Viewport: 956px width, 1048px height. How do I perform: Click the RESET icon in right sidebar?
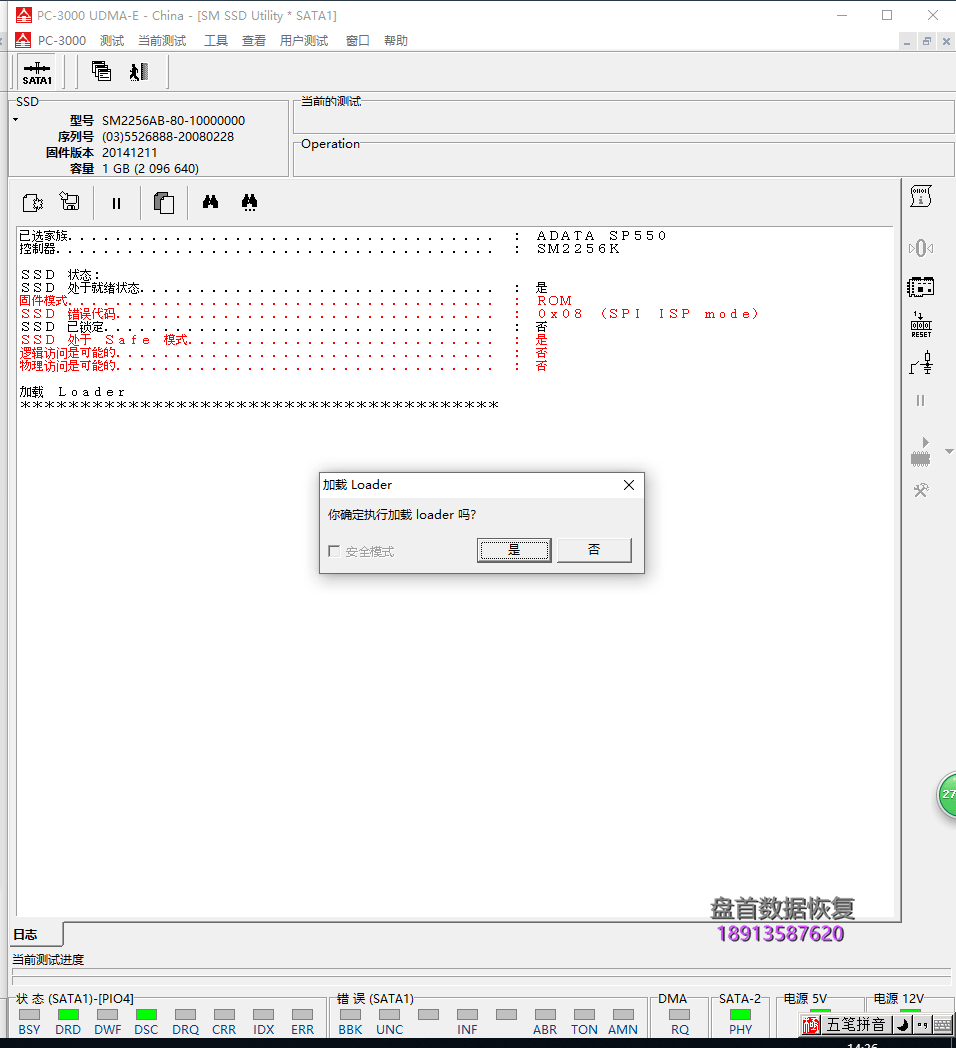[921, 325]
